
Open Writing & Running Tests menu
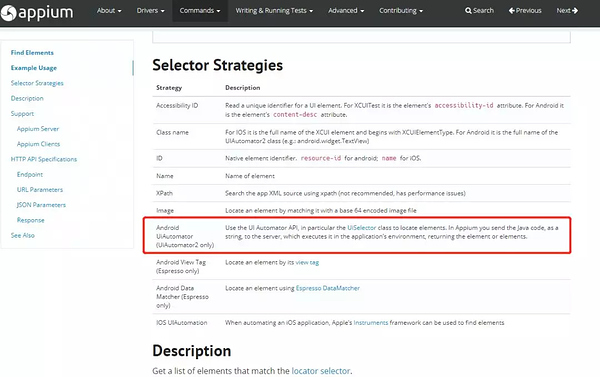tap(274, 11)
